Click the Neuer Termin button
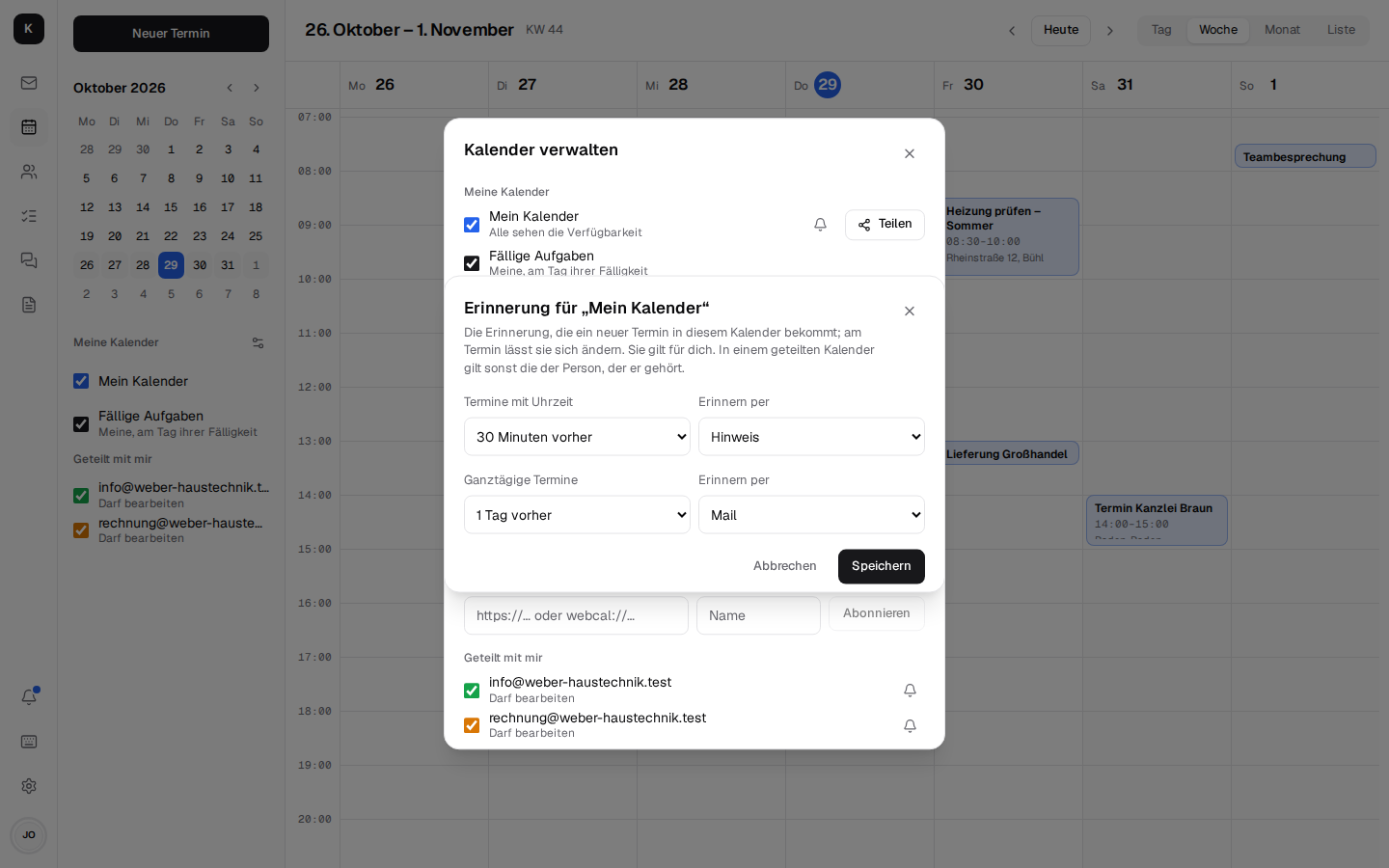The image size is (1389, 868). tap(171, 34)
